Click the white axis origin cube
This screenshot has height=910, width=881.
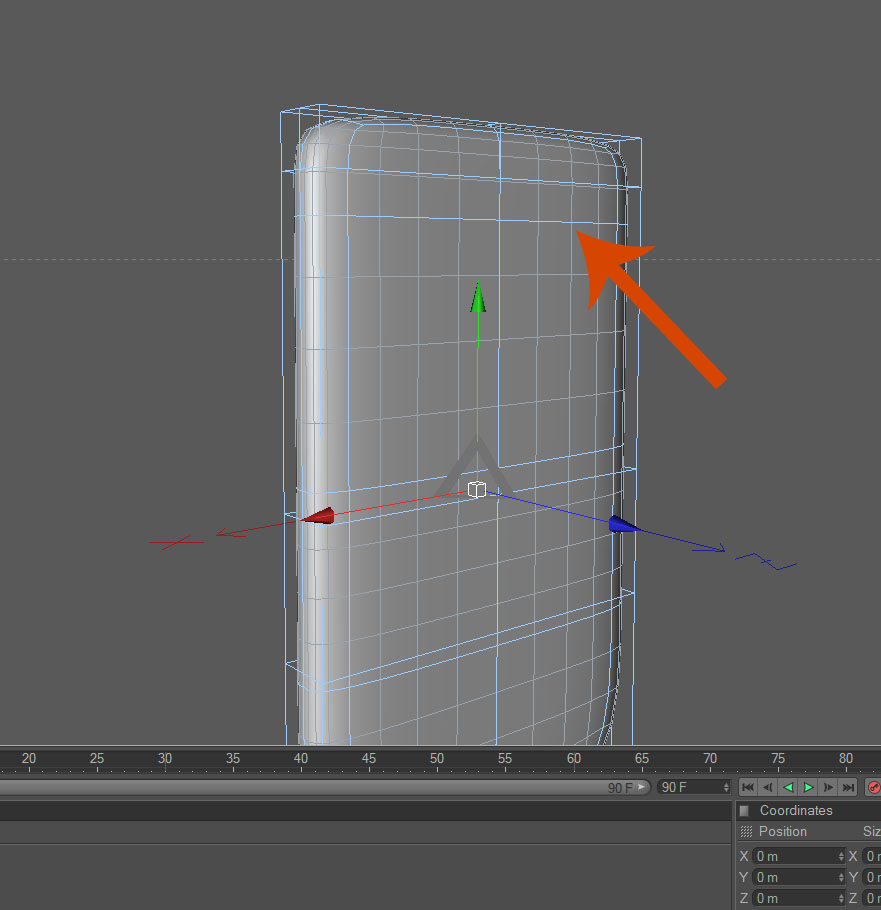pos(476,489)
